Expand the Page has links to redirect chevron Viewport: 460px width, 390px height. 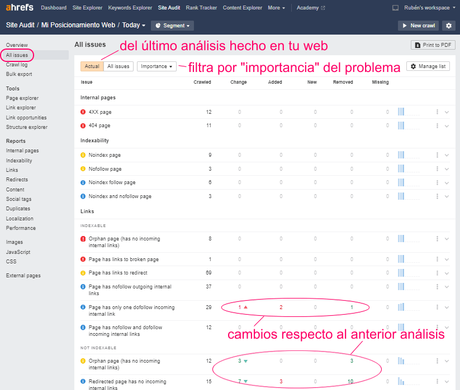point(447,273)
